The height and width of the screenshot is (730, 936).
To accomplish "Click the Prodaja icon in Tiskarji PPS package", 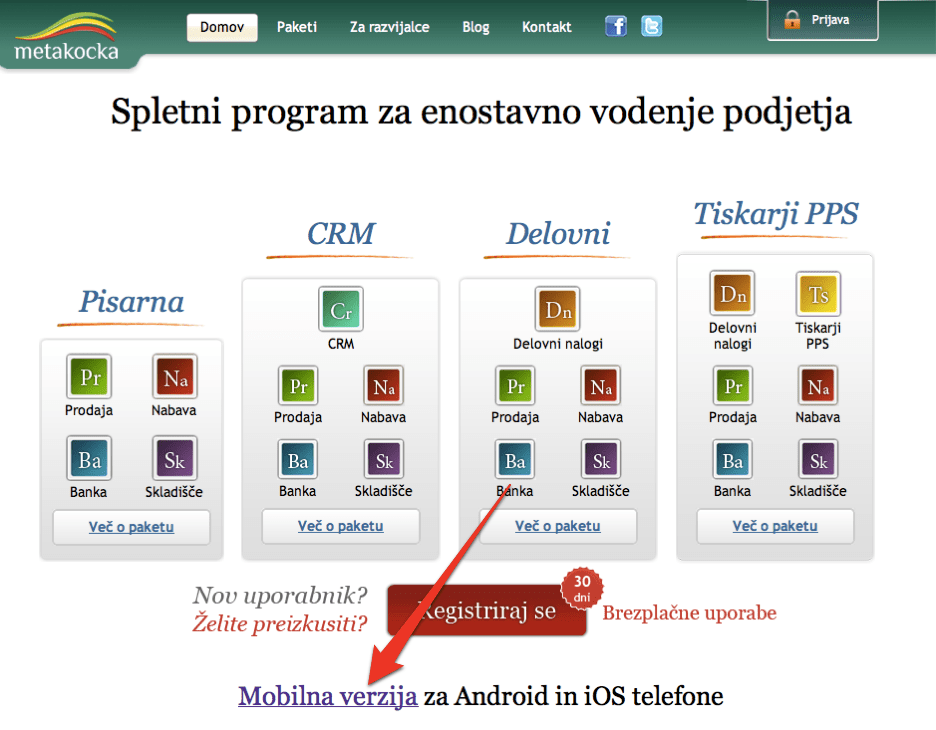I will 732,386.
